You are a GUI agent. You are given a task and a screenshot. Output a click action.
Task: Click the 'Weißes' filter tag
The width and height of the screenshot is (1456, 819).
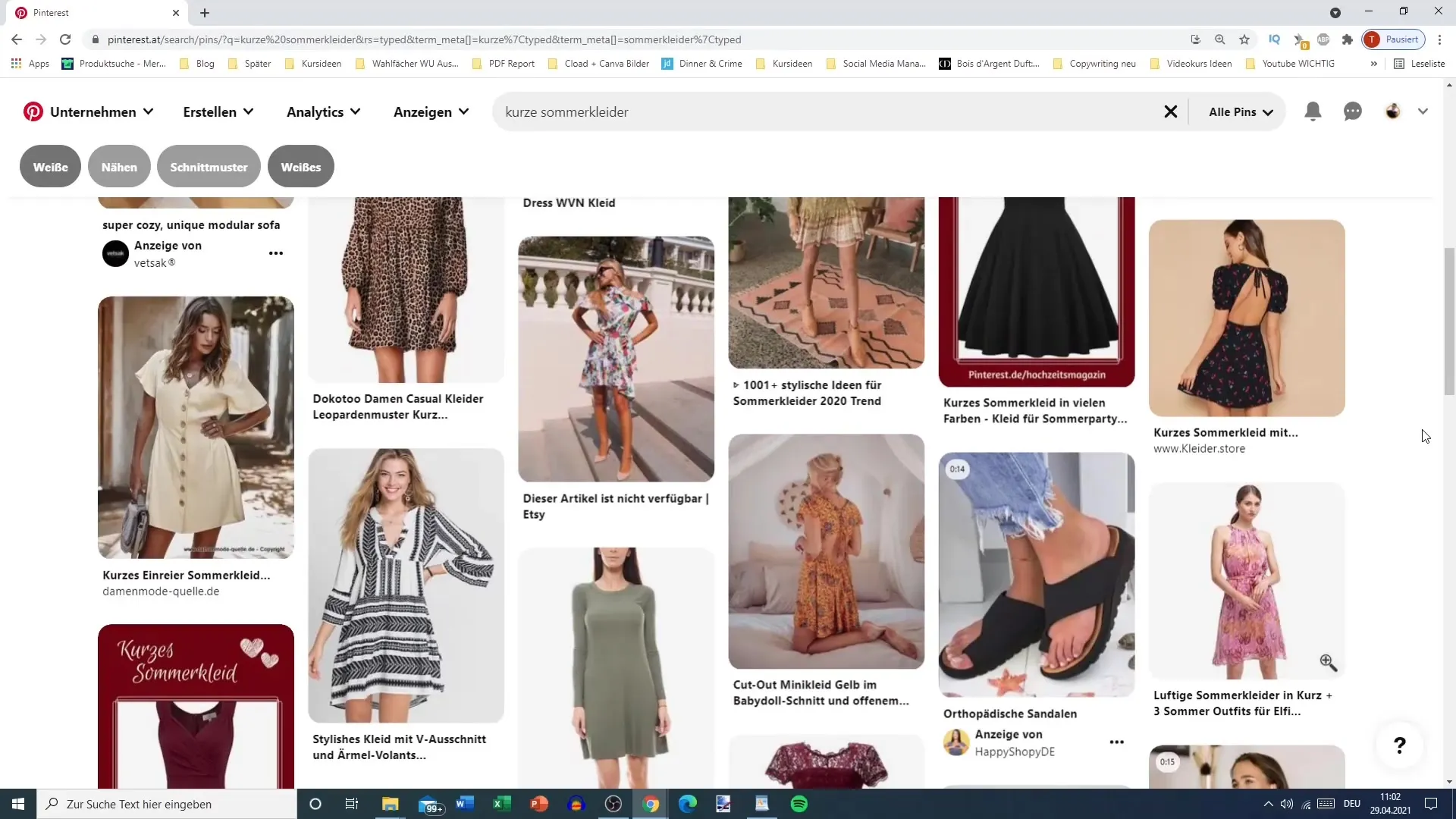click(x=302, y=167)
